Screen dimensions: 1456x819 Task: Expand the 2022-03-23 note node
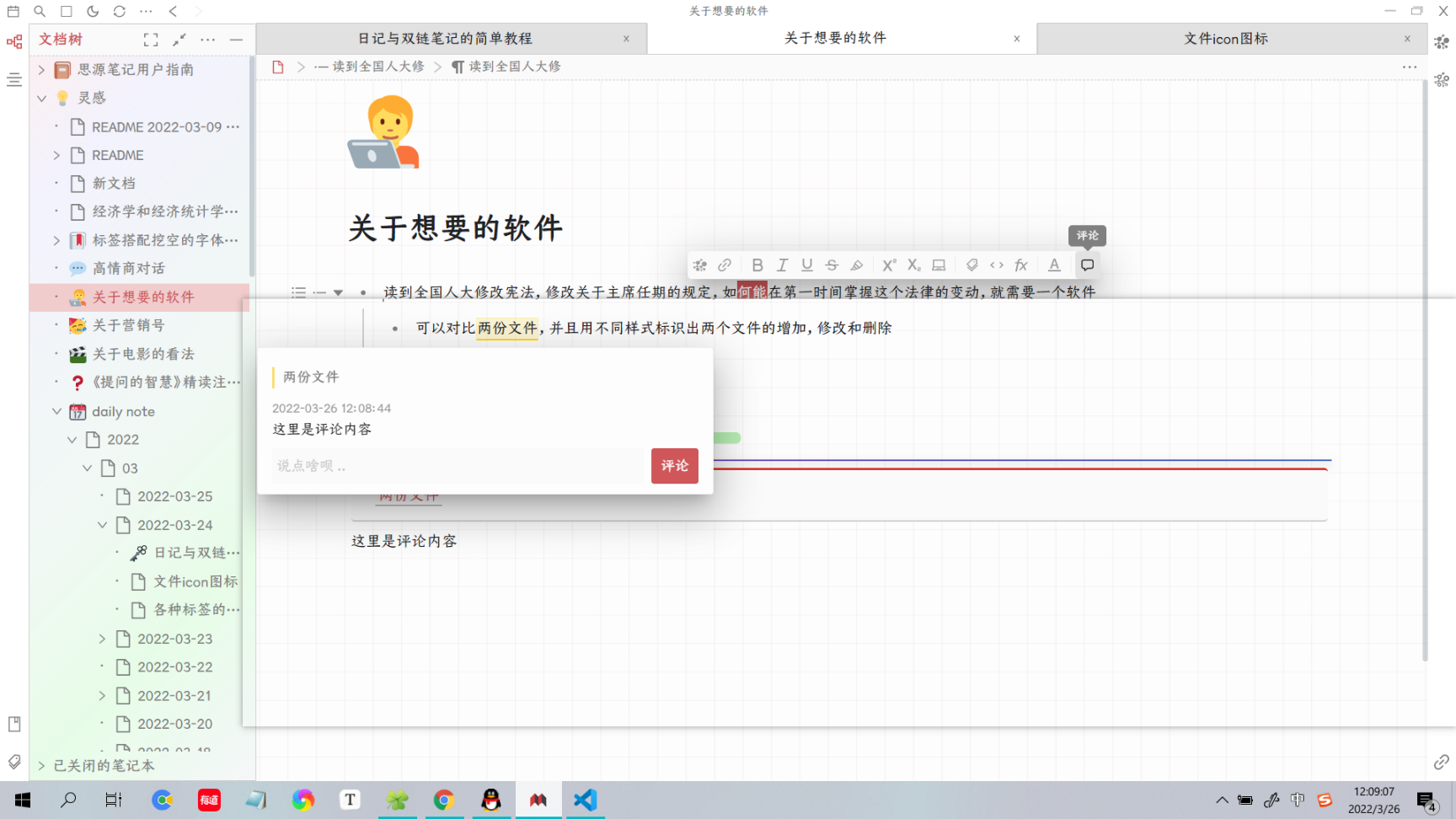(x=102, y=639)
